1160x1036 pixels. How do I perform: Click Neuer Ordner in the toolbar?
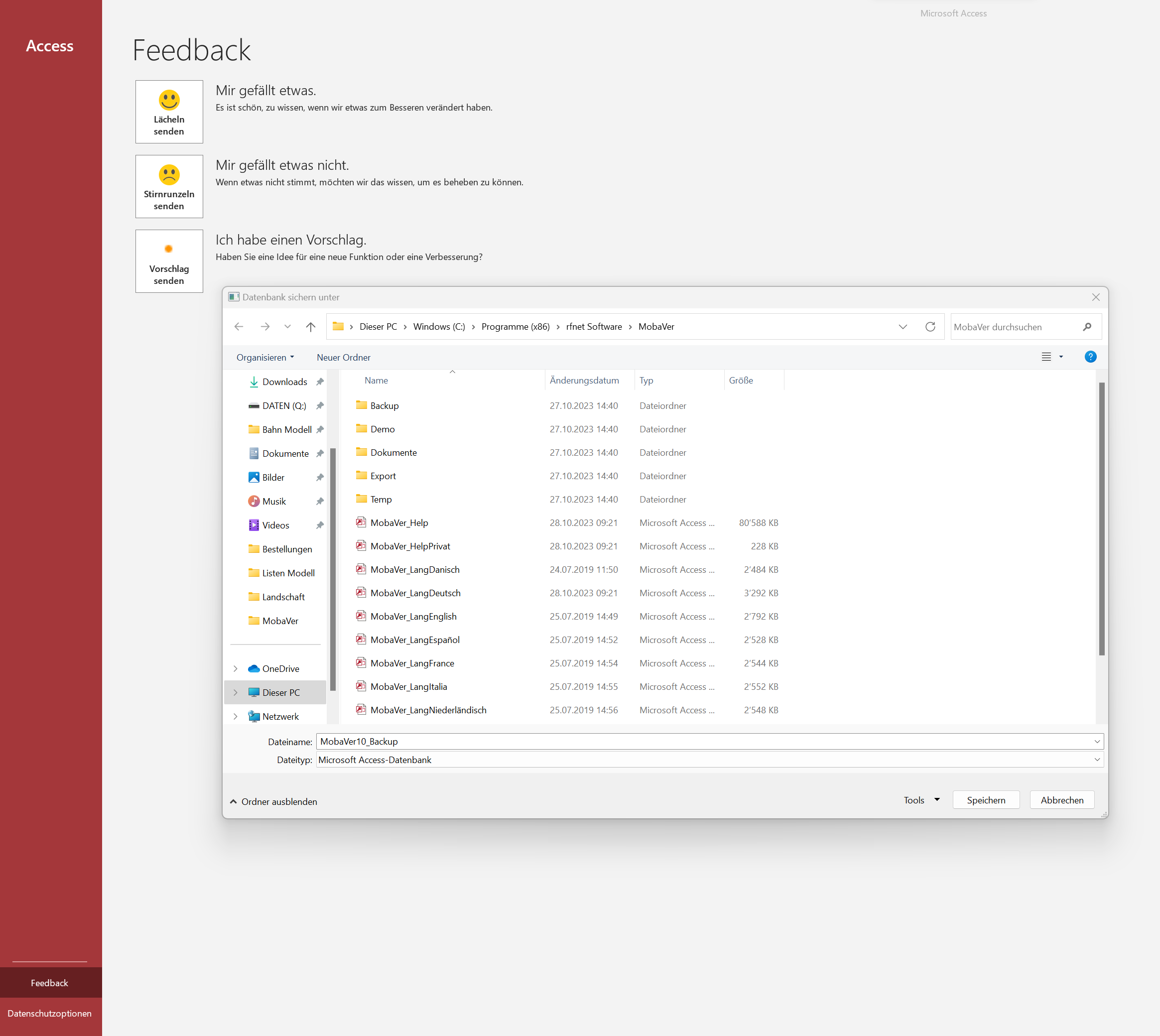click(x=343, y=358)
